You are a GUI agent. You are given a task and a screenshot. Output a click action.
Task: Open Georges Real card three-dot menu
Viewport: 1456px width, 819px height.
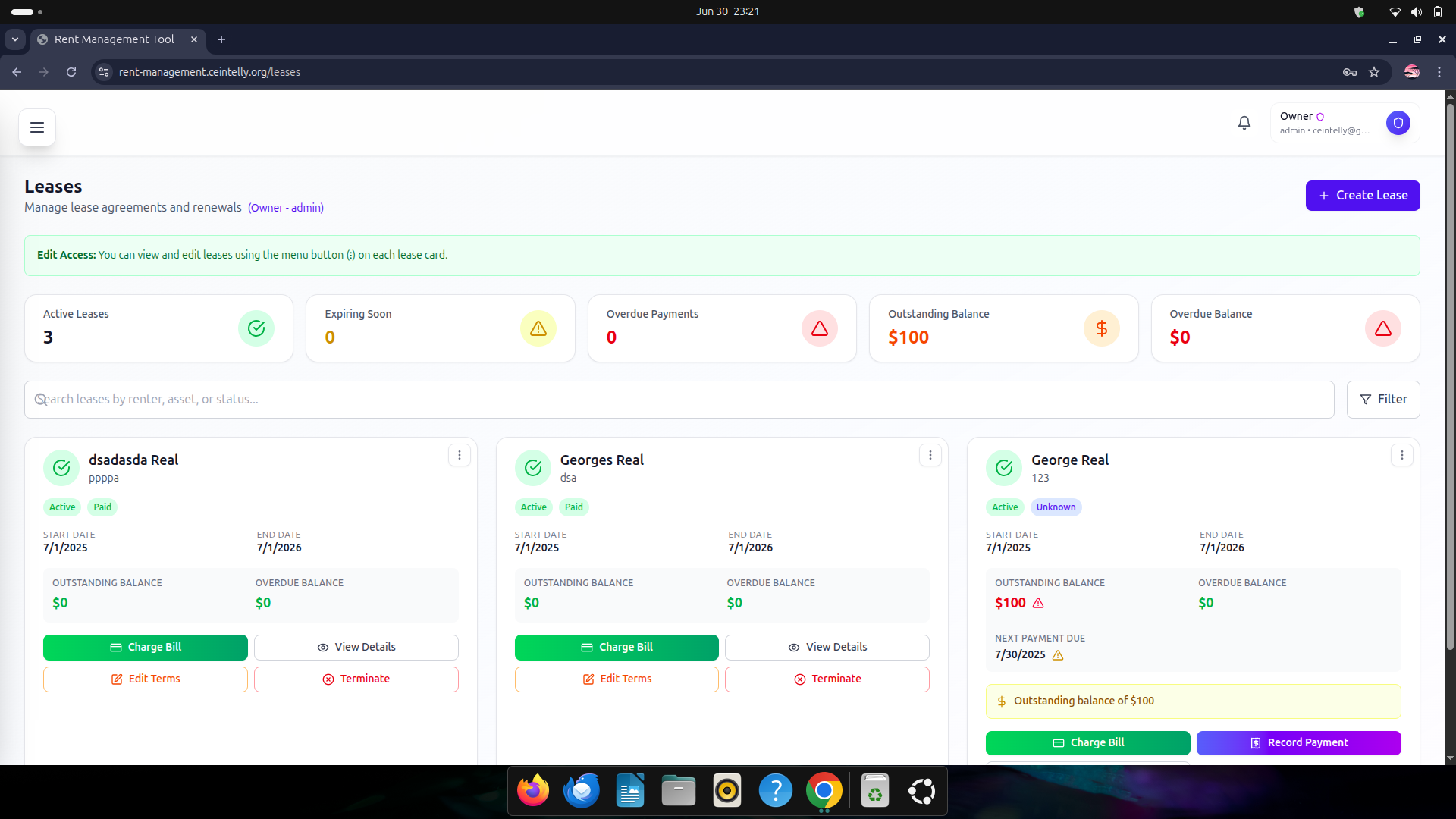tap(930, 455)
